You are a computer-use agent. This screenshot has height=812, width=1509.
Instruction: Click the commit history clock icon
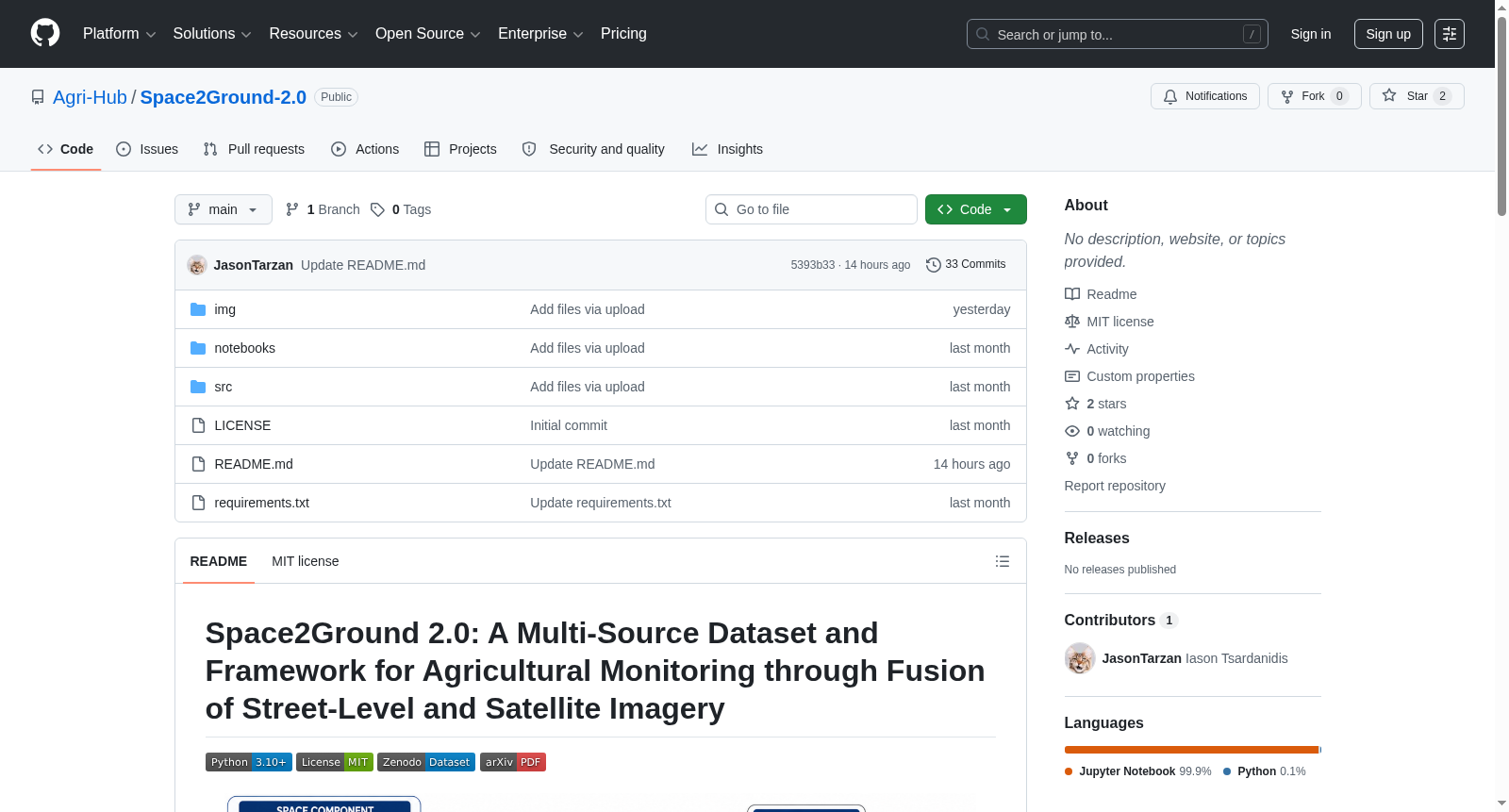934,265
